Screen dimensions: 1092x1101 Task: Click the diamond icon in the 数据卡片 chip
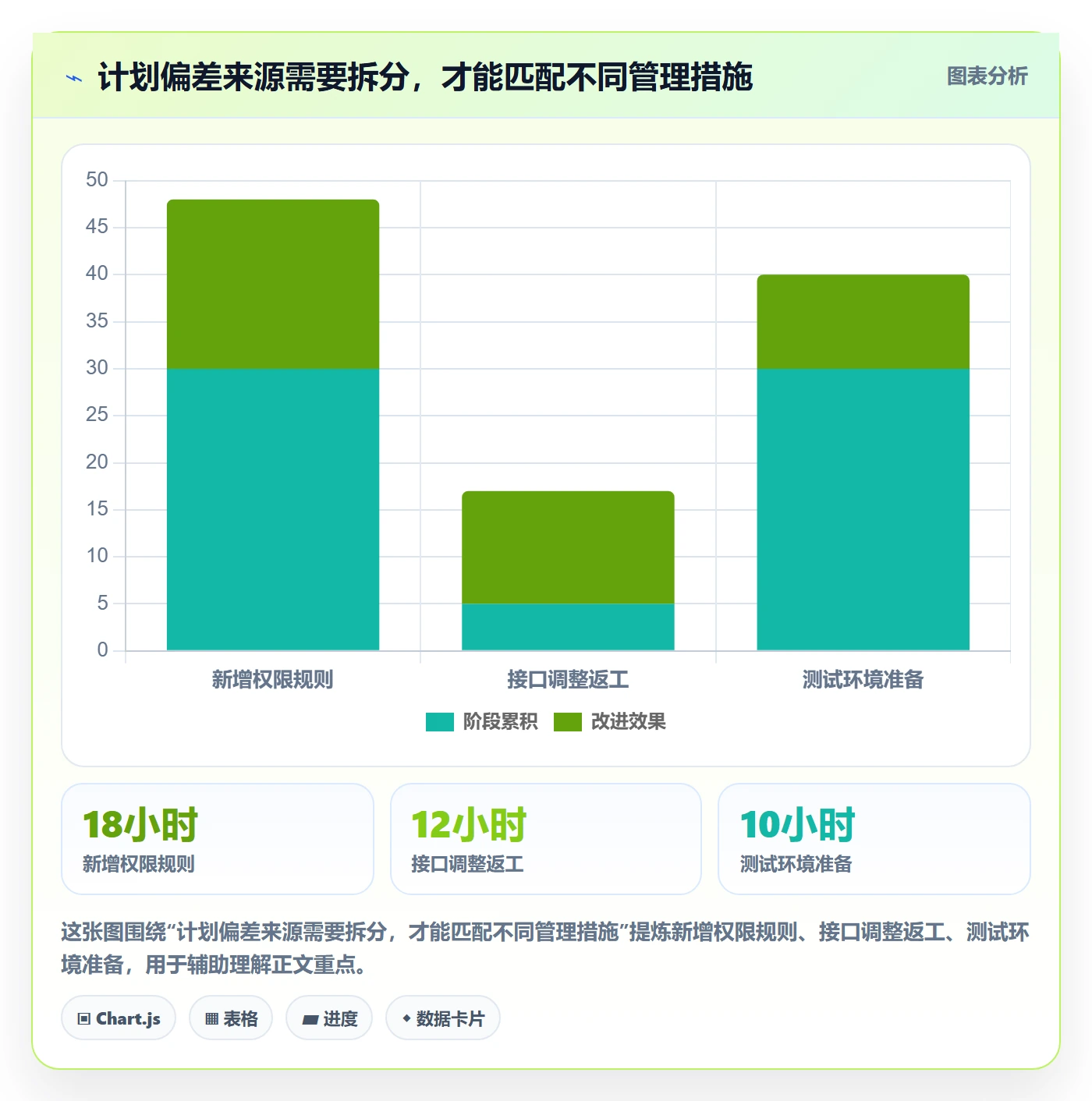coord(406,1018)
